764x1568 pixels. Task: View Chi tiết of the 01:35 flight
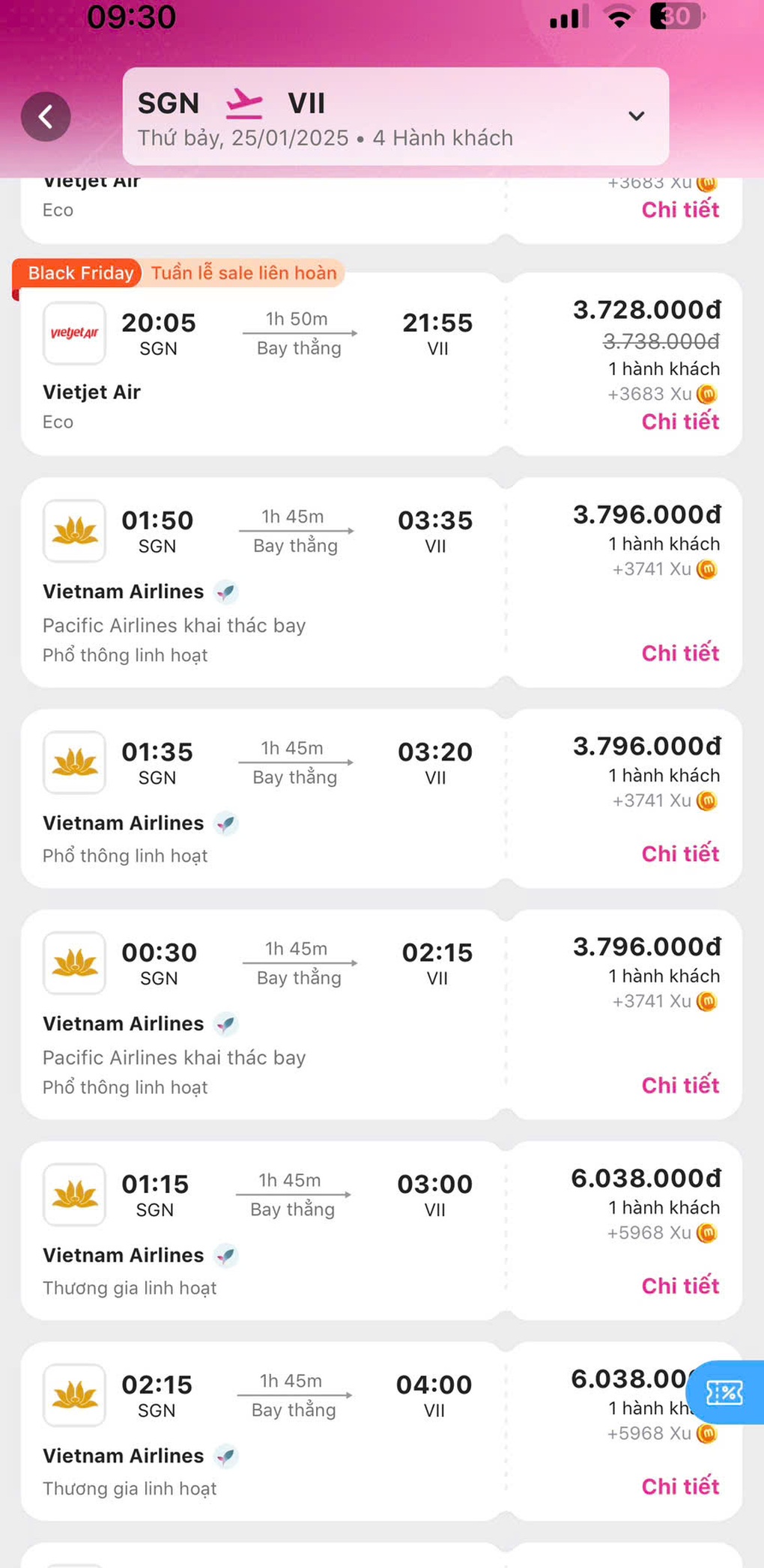click(680, 854)
